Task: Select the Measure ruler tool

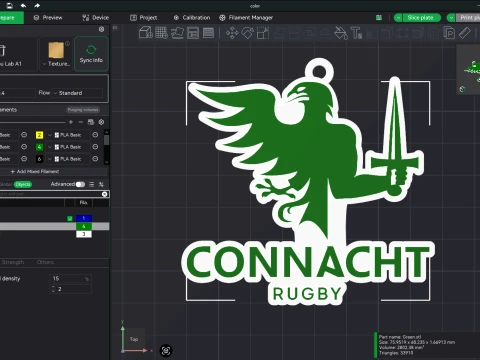Action: 464,33
